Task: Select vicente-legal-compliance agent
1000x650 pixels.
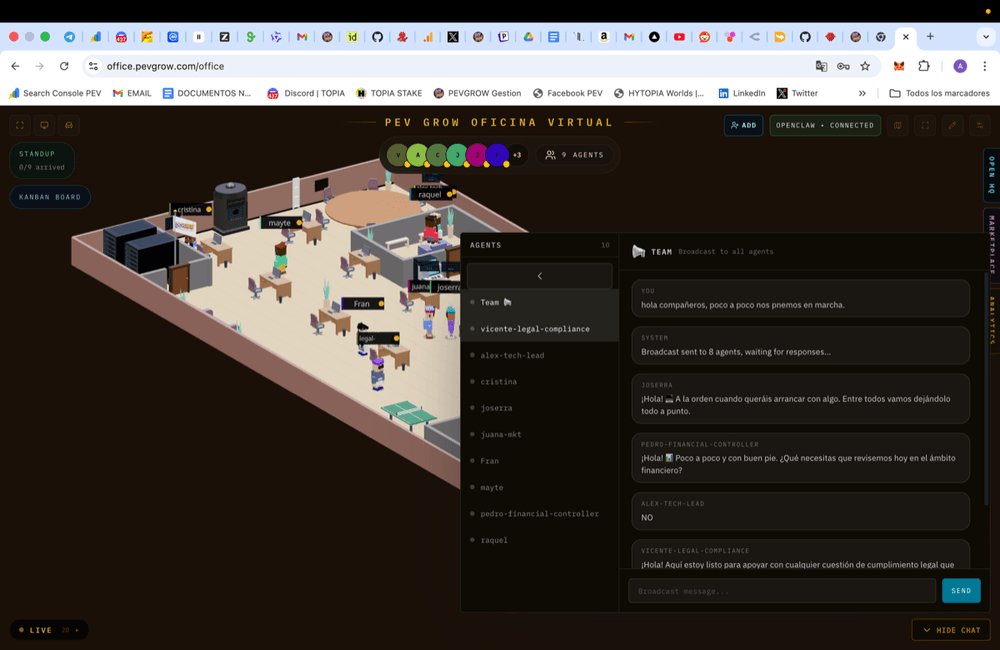Action: [540, 329]
